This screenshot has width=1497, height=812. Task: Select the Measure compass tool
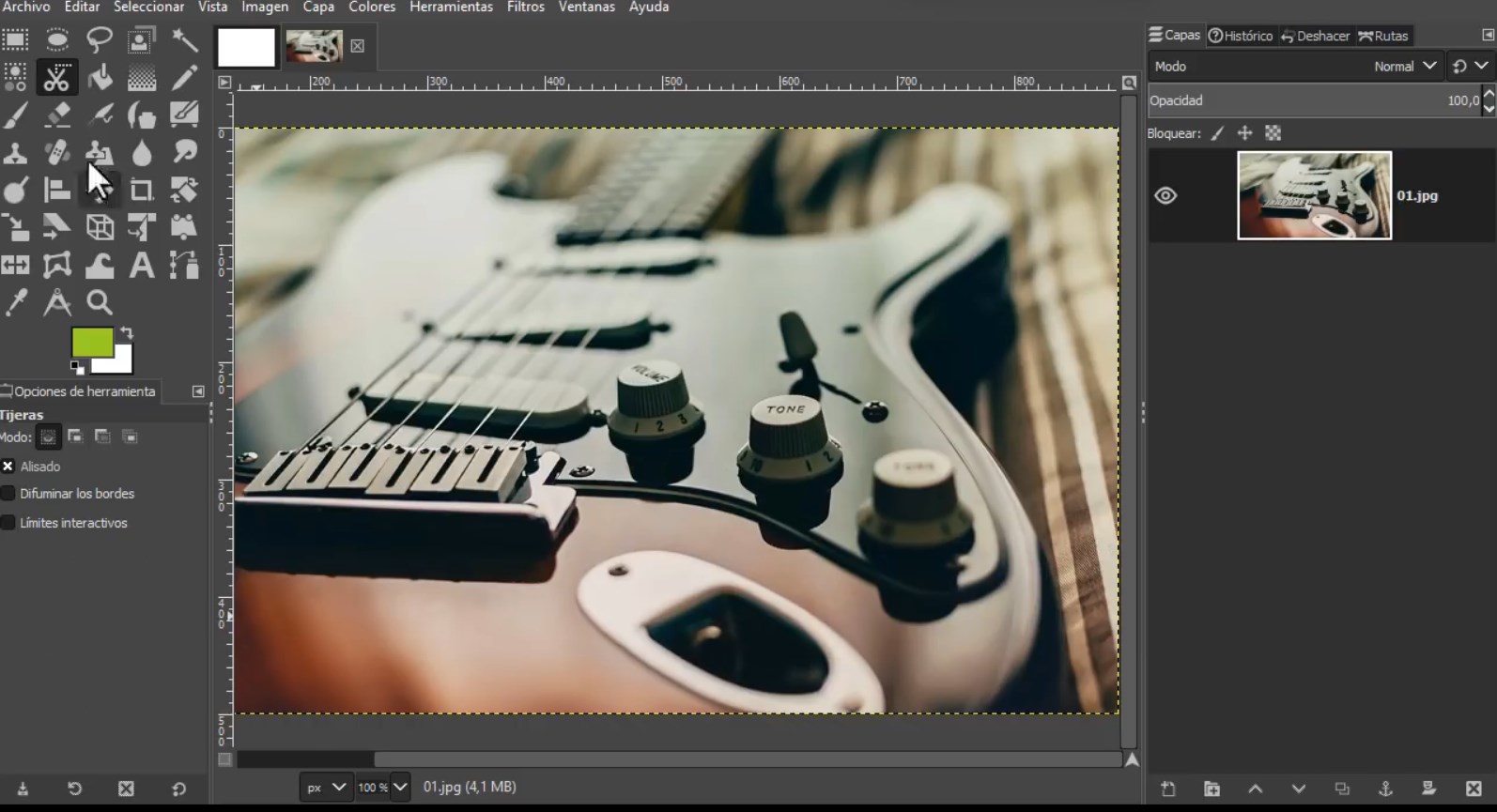point(57,302)
